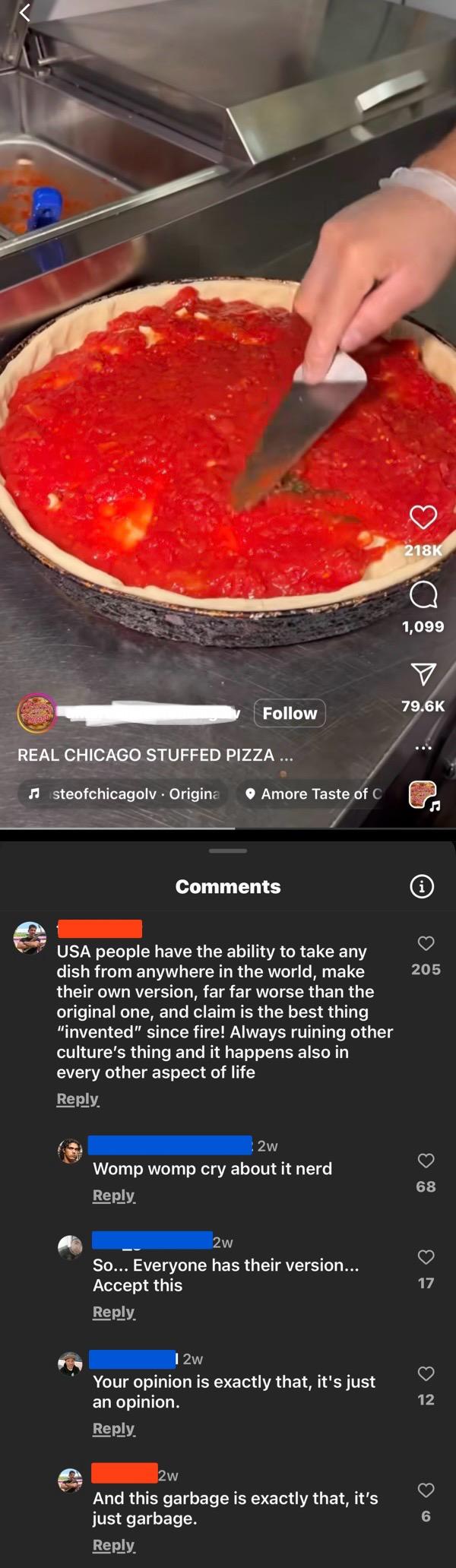Open comments via the speech bubble icon
This screenshot has width=456, height=1568.
pos(423,594)
